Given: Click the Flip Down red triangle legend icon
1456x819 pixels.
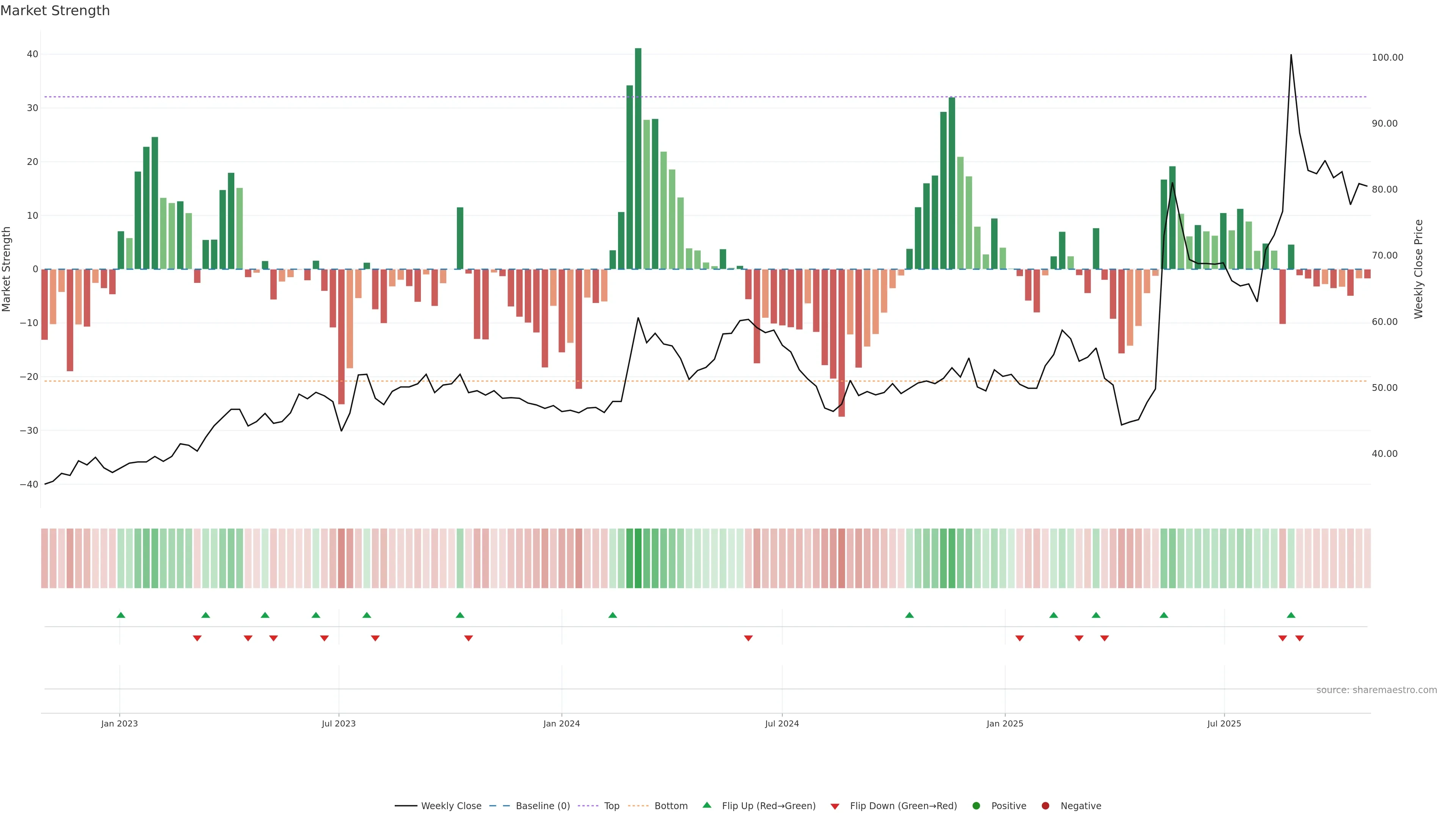Looking at the screenshot, I should 835,806.
